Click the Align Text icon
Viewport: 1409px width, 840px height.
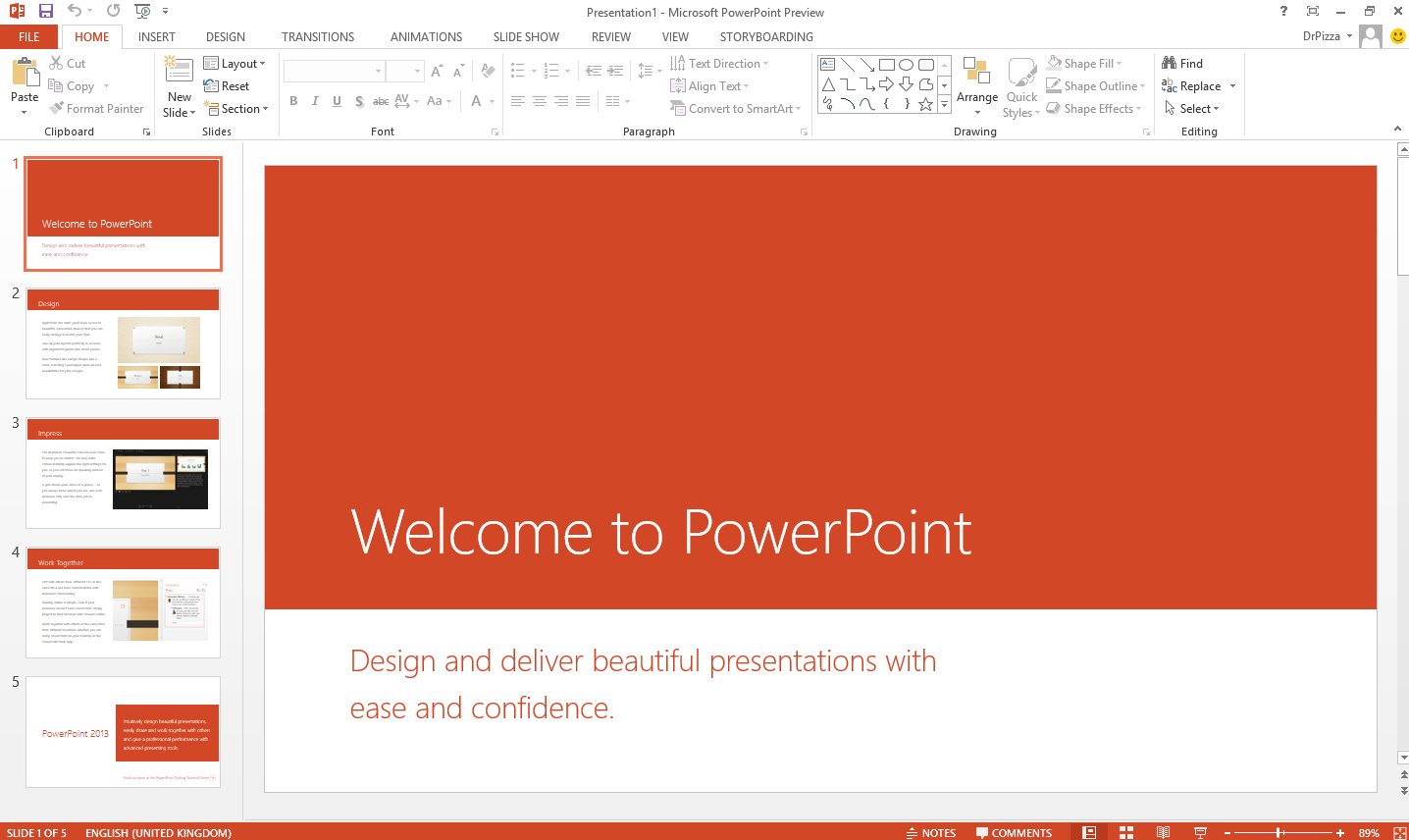[x=678, y=85]
